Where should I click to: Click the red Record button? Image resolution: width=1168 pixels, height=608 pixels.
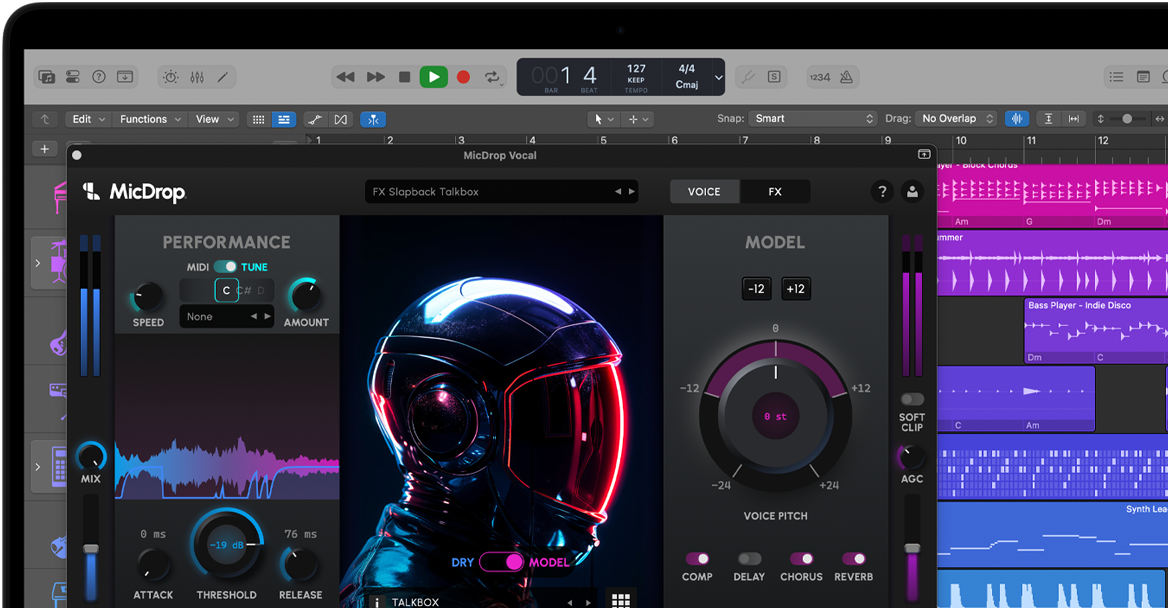[x=463, y=77]
